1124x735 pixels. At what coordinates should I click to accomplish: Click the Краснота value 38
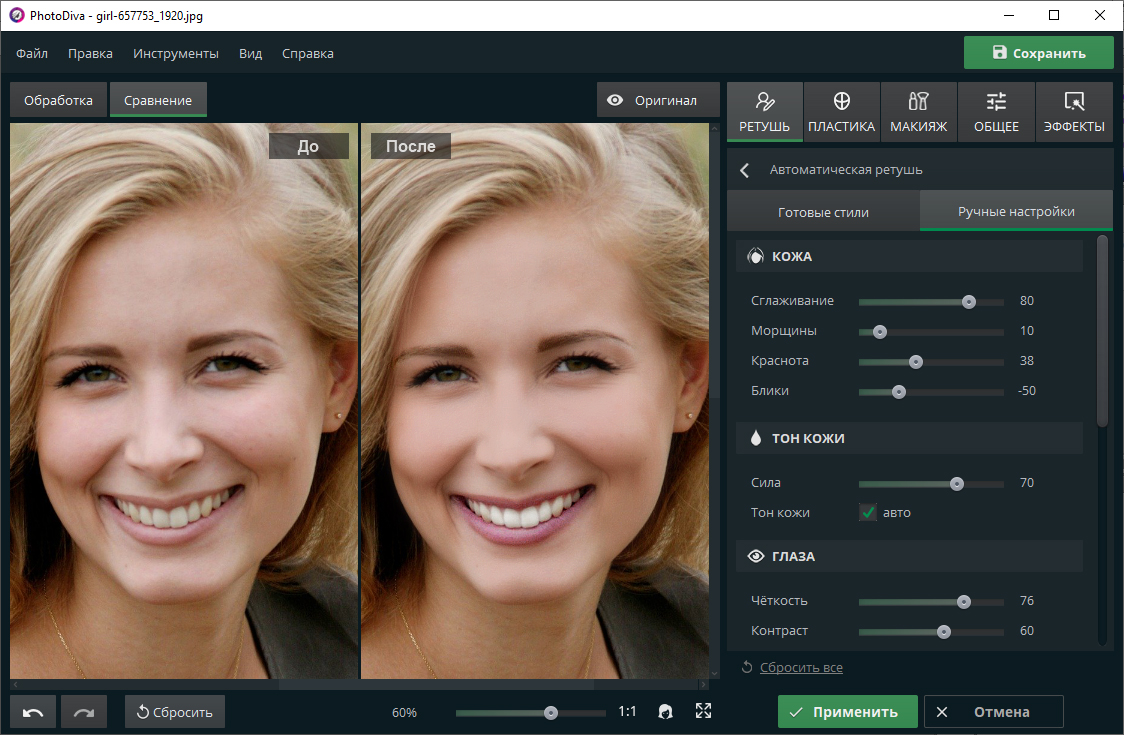[x=1027, y=361]
